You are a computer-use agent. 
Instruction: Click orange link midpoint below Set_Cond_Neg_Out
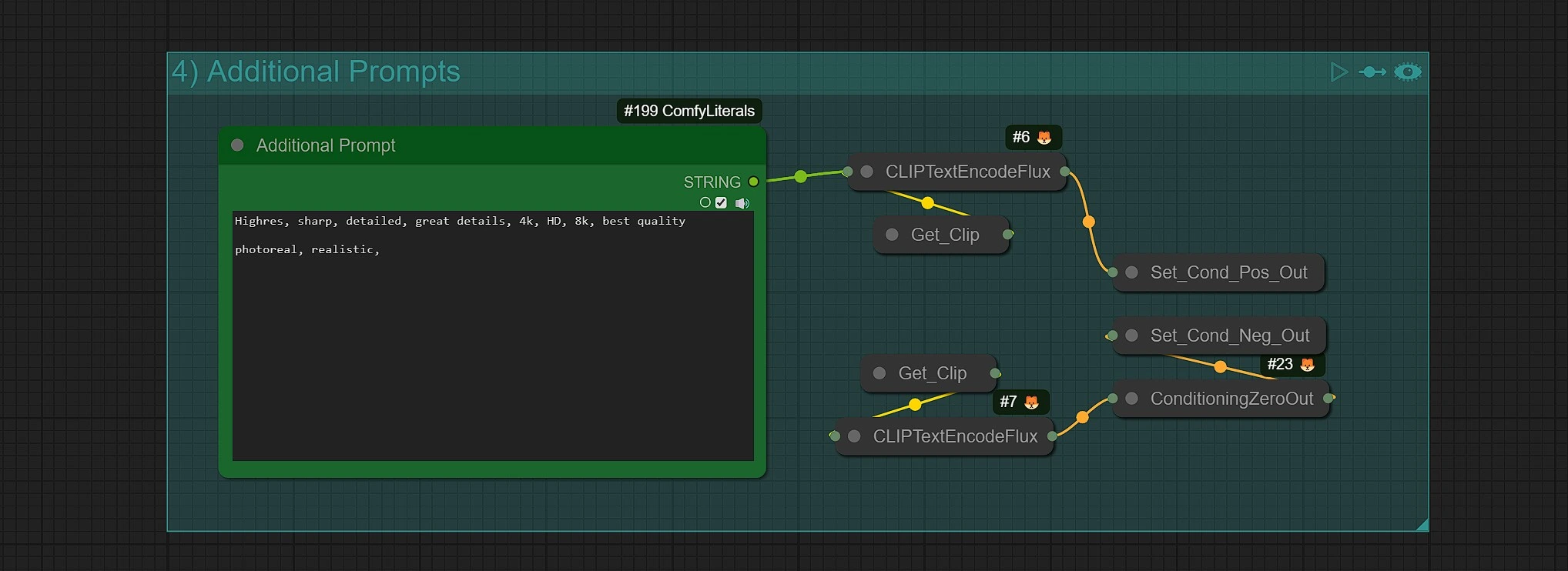(x=1220, y=367)
